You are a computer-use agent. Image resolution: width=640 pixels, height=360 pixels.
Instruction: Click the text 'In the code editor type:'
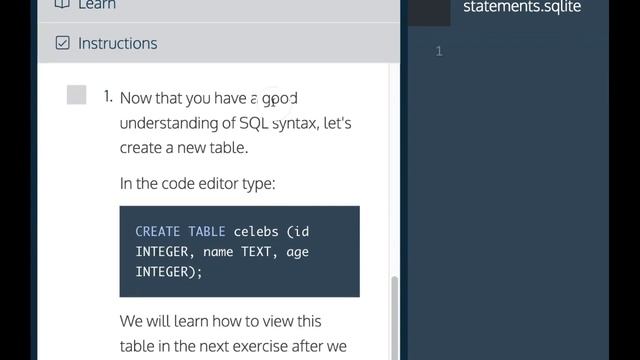[198, 183]
